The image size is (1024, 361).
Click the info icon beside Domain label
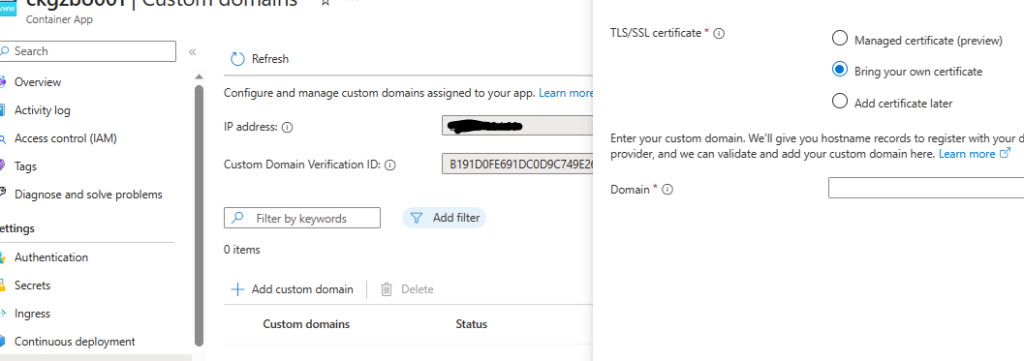pos(667,190)
